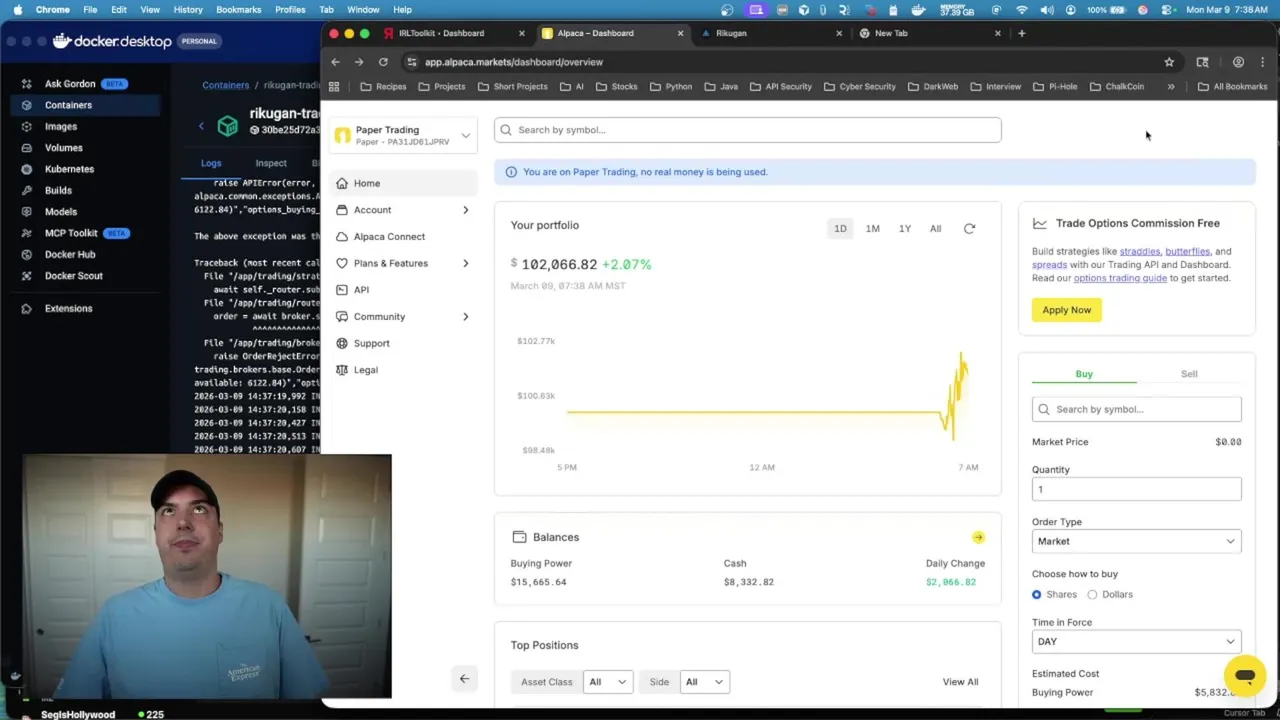Screen dimensions: 1280x720
Task: Select 1D portfolio range
Action: coord(840,229)
